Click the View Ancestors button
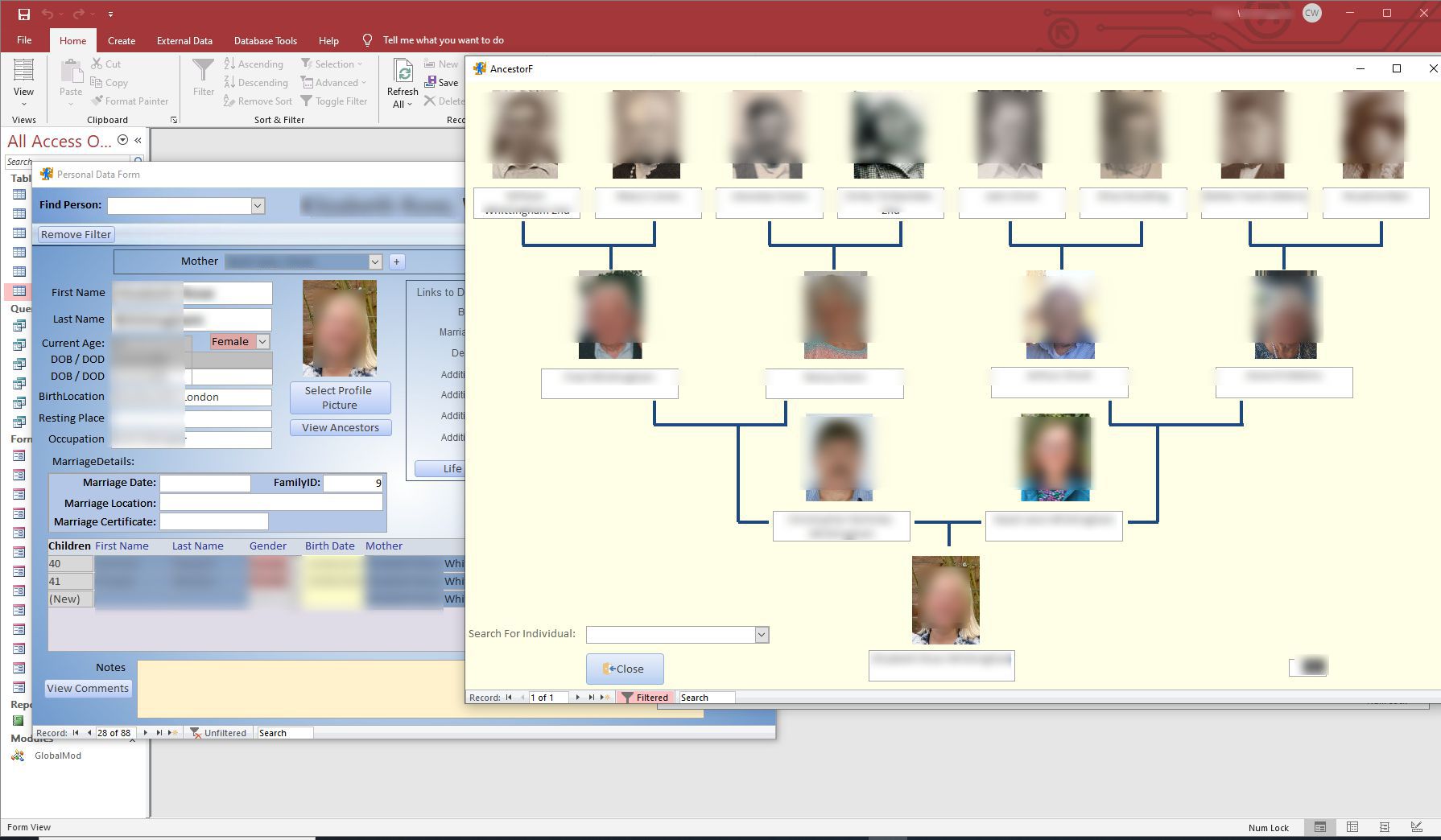The height and width of the screenshot is (840, 1441). pyautogui.click(x=340, y=427)
